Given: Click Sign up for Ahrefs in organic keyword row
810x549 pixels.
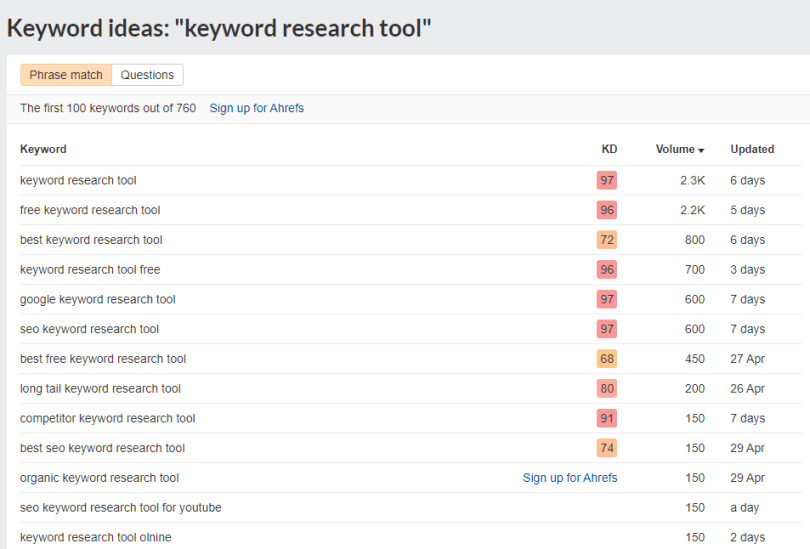Looking at the screenshot, I should (x=569, y=478).
